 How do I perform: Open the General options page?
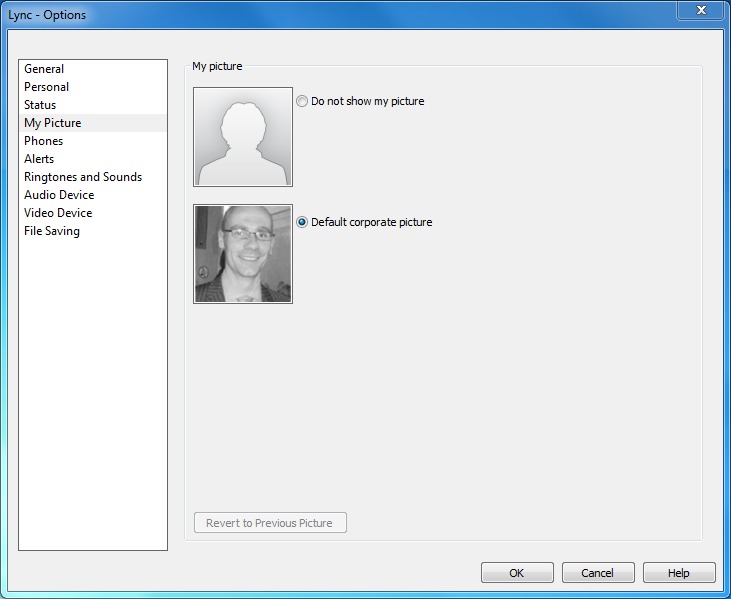93,69
